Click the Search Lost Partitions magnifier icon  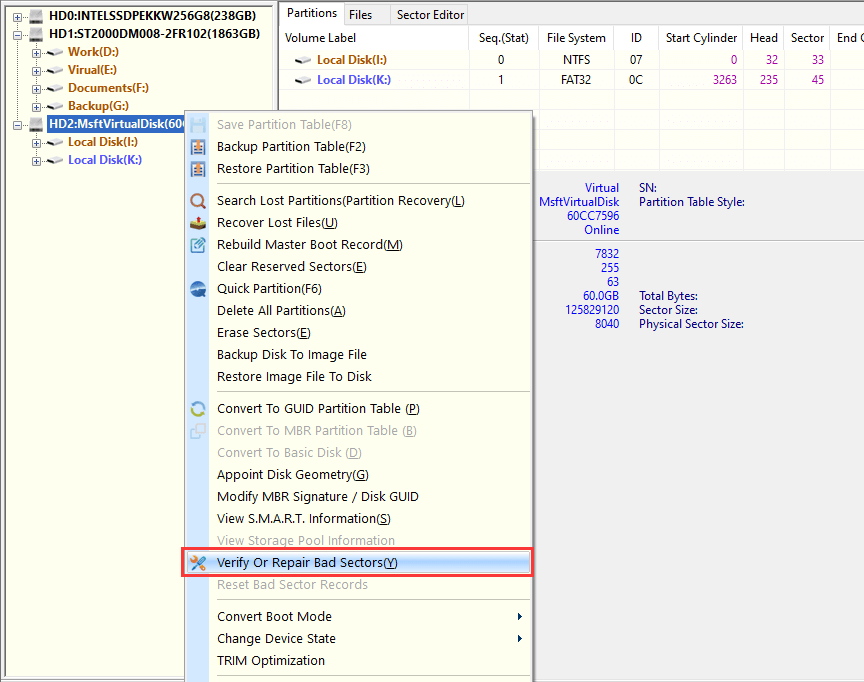[x=198, y=201]
